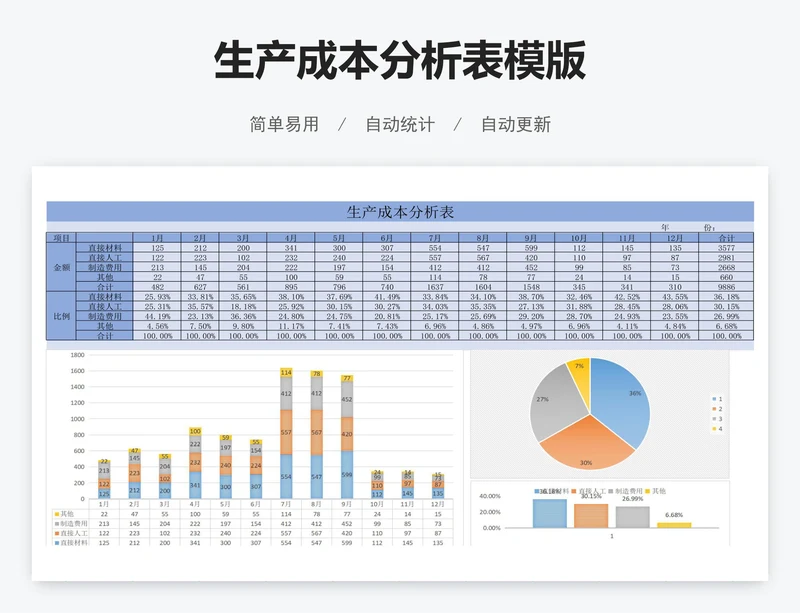The height and width of the screenshot is (613, 800).
Task: Click the tall blue bar in the small bar chart
Action: coord(549,513)
